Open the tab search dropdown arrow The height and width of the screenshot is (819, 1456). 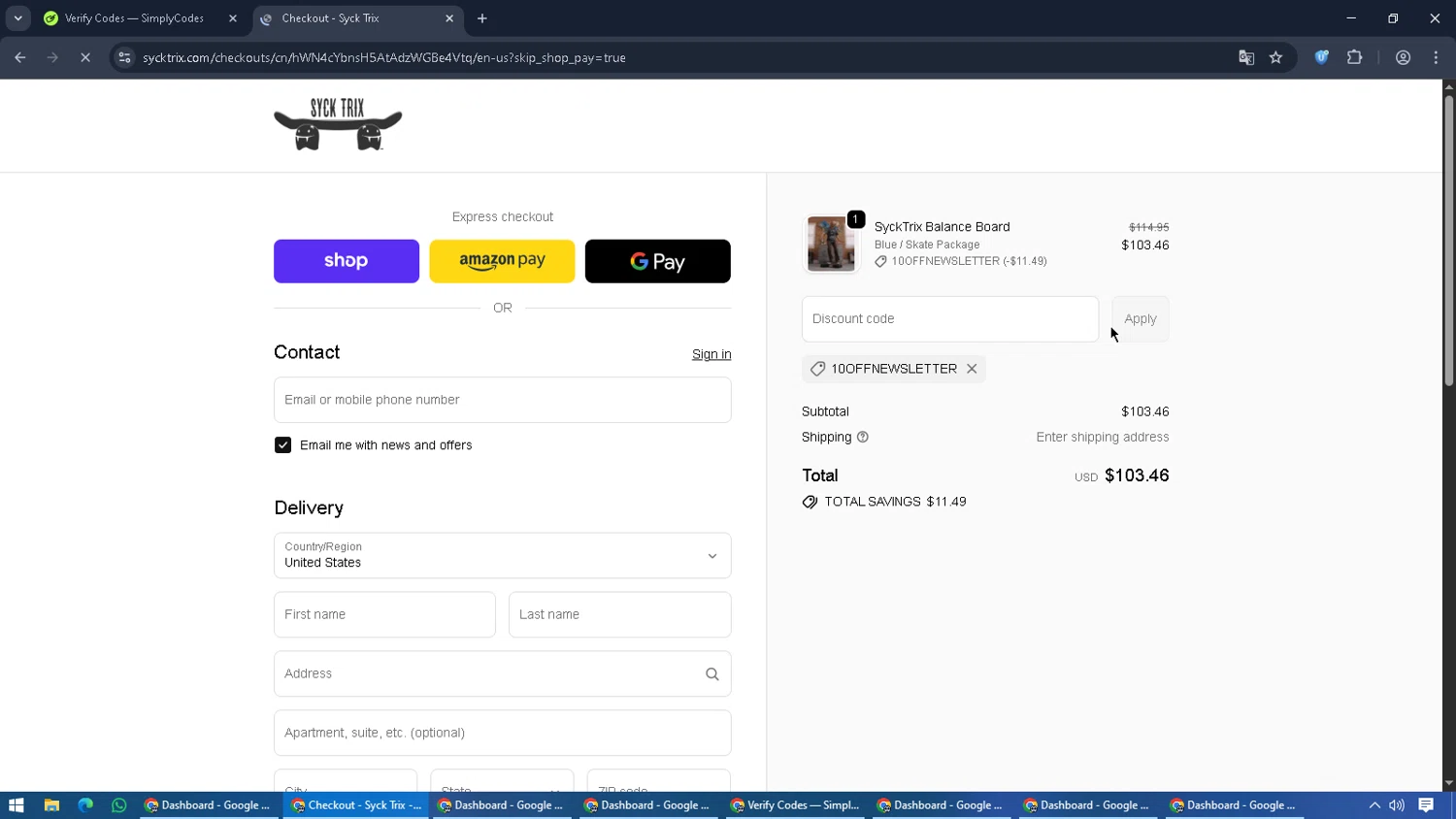click(17, 18)
